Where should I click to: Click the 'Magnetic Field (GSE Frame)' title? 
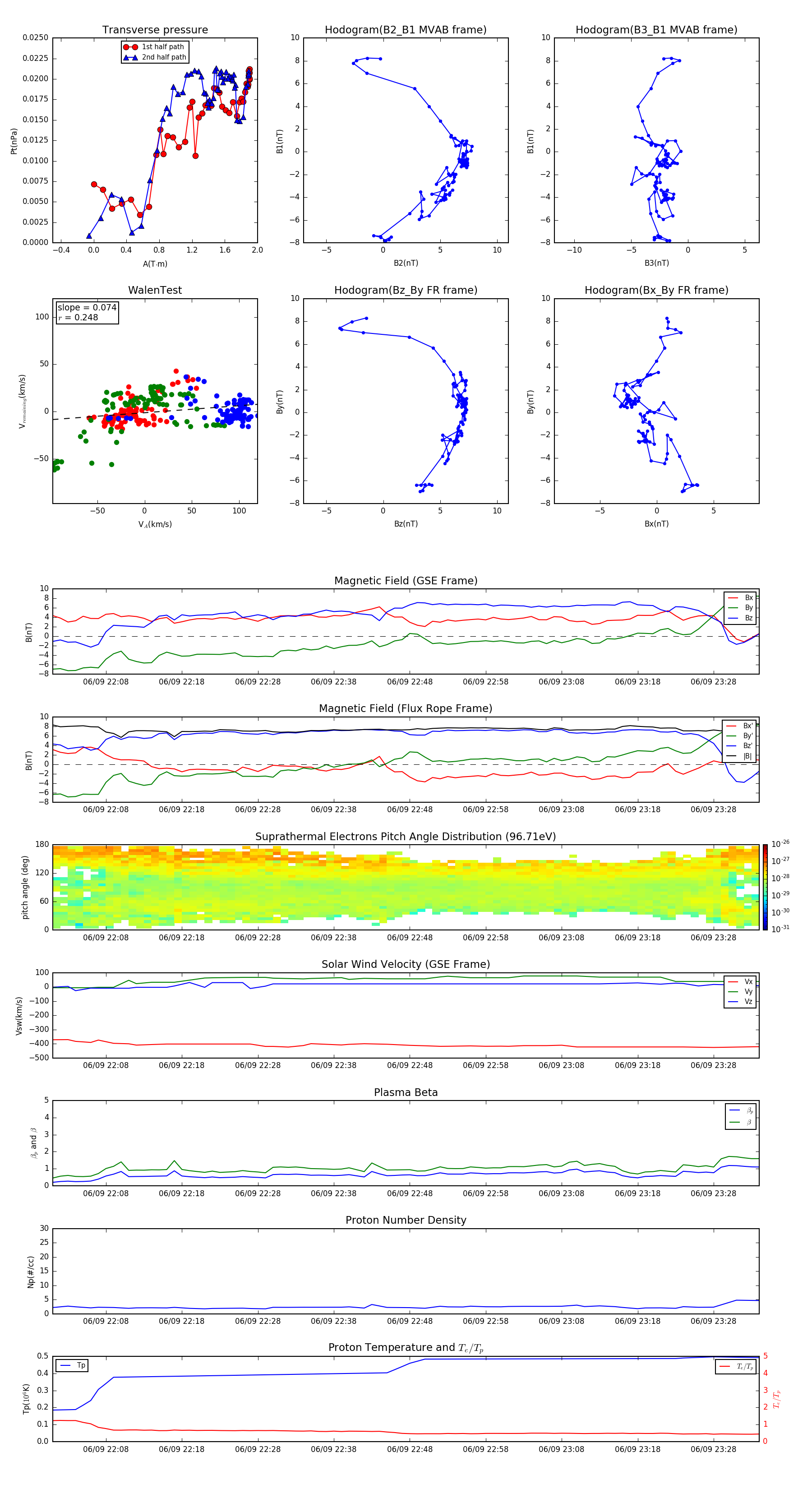click(406, 580)
